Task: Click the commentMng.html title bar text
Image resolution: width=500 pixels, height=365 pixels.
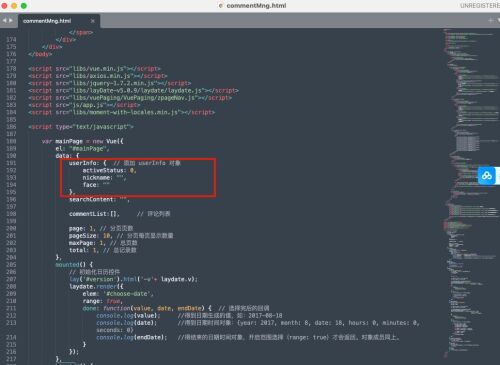Action: click(x=256, y=6)
